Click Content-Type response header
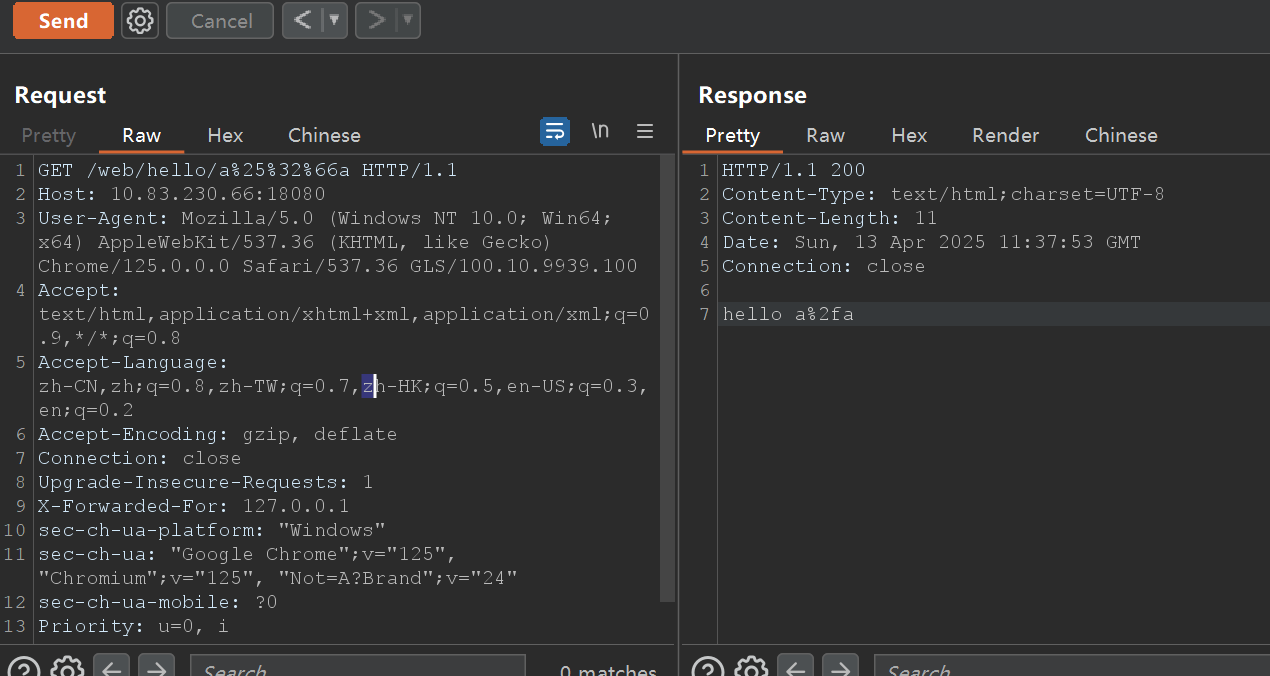Screen dimensions: 1270x676 point(943,194)
